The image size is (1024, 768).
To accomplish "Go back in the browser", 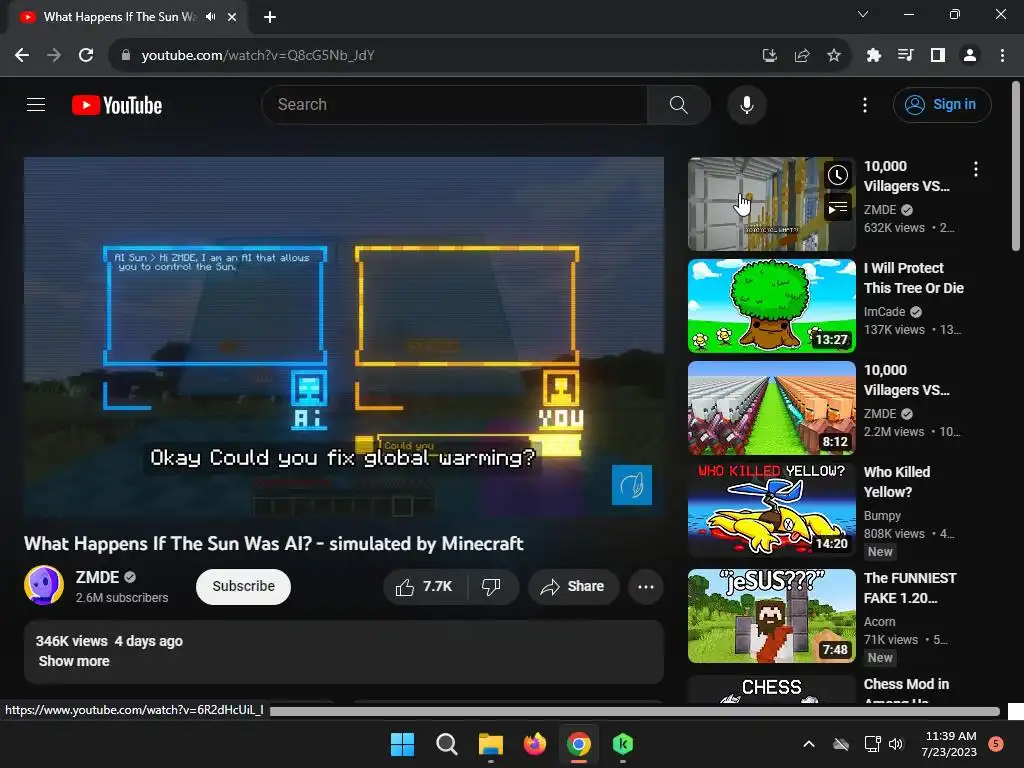I will pos(22,55).
